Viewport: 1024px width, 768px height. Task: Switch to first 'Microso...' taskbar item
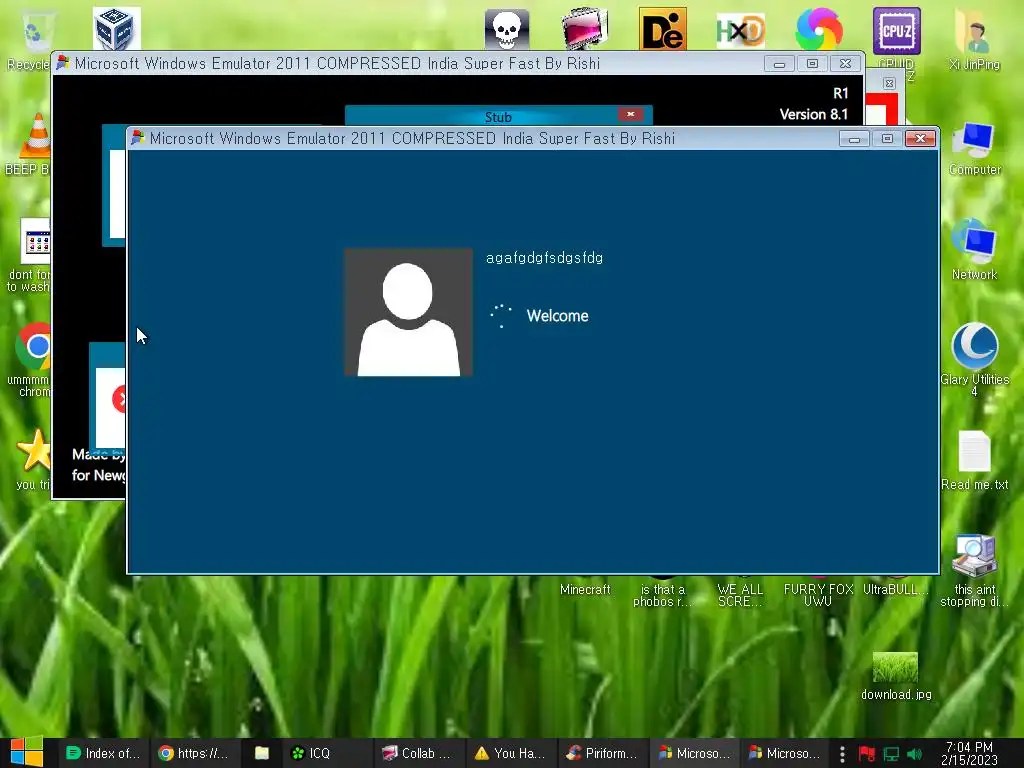694,753
